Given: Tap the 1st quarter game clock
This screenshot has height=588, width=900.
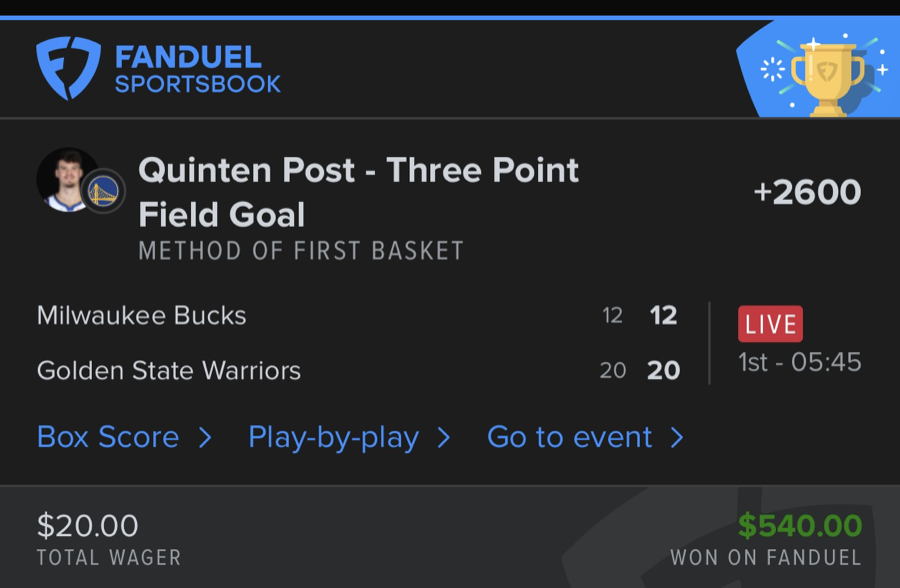Looking at the screenshot, I should point(800,362).
